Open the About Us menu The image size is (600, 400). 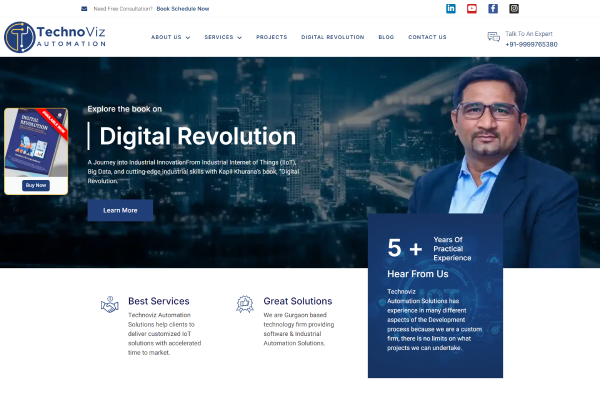click(166, 37)
